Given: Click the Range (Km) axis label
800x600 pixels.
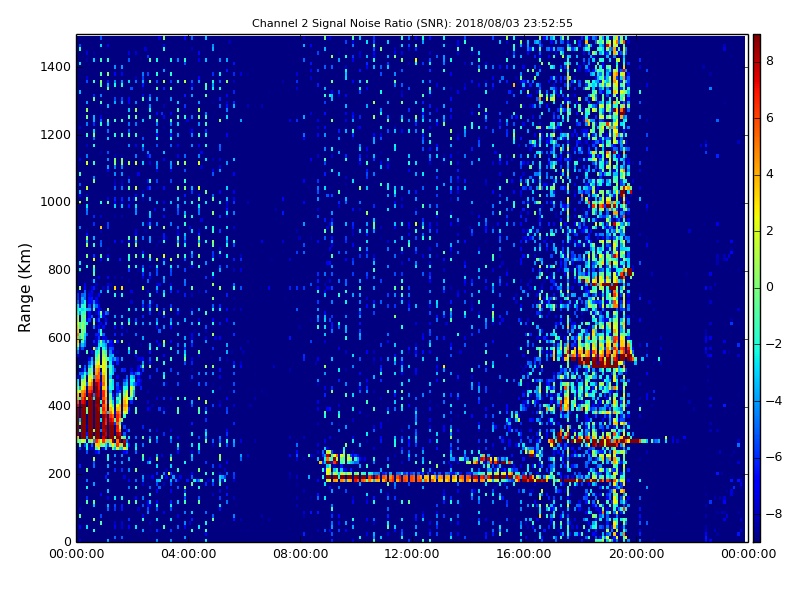Looking at the screenshot, I should tap(24, 288).
